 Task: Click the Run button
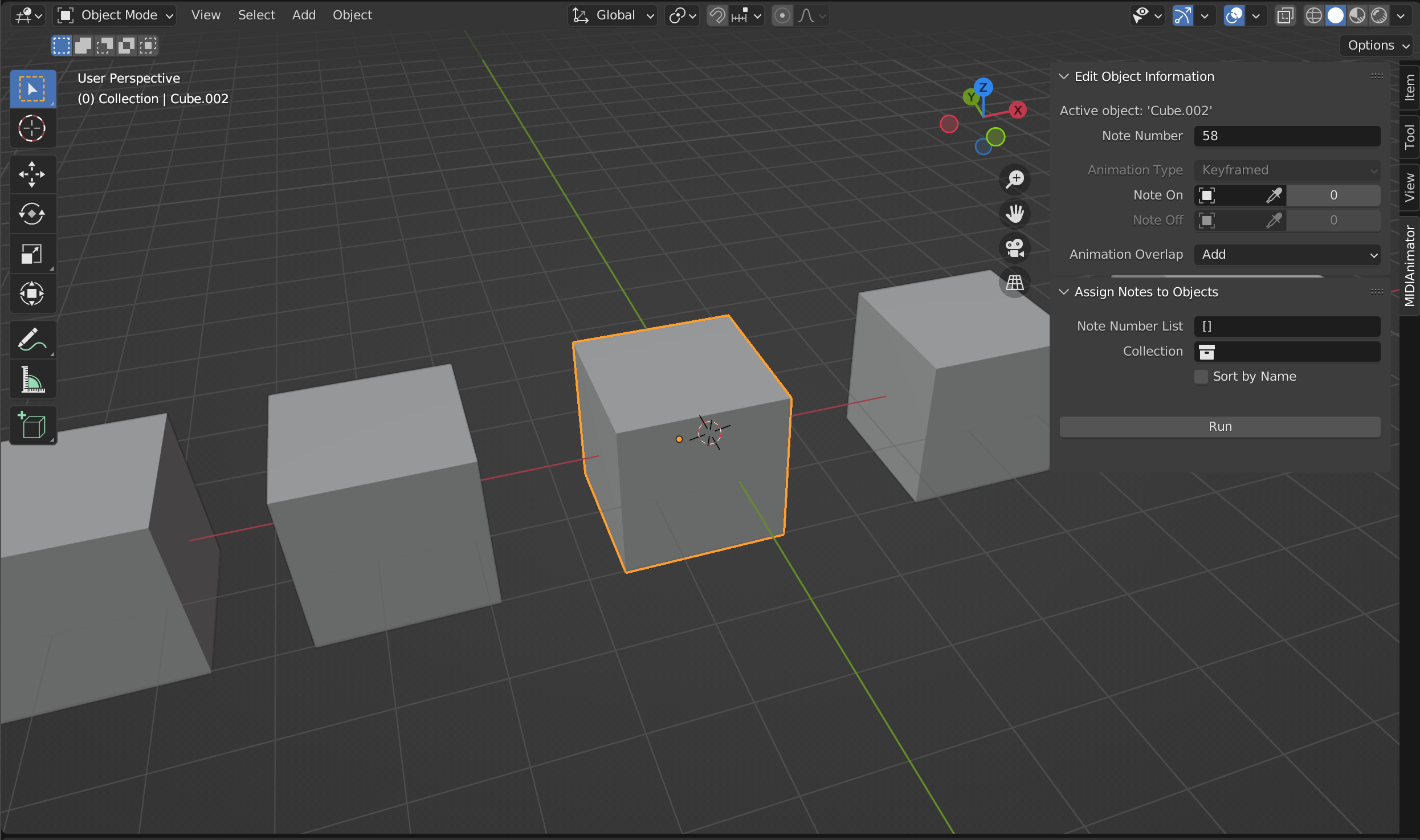[1219, 427]
